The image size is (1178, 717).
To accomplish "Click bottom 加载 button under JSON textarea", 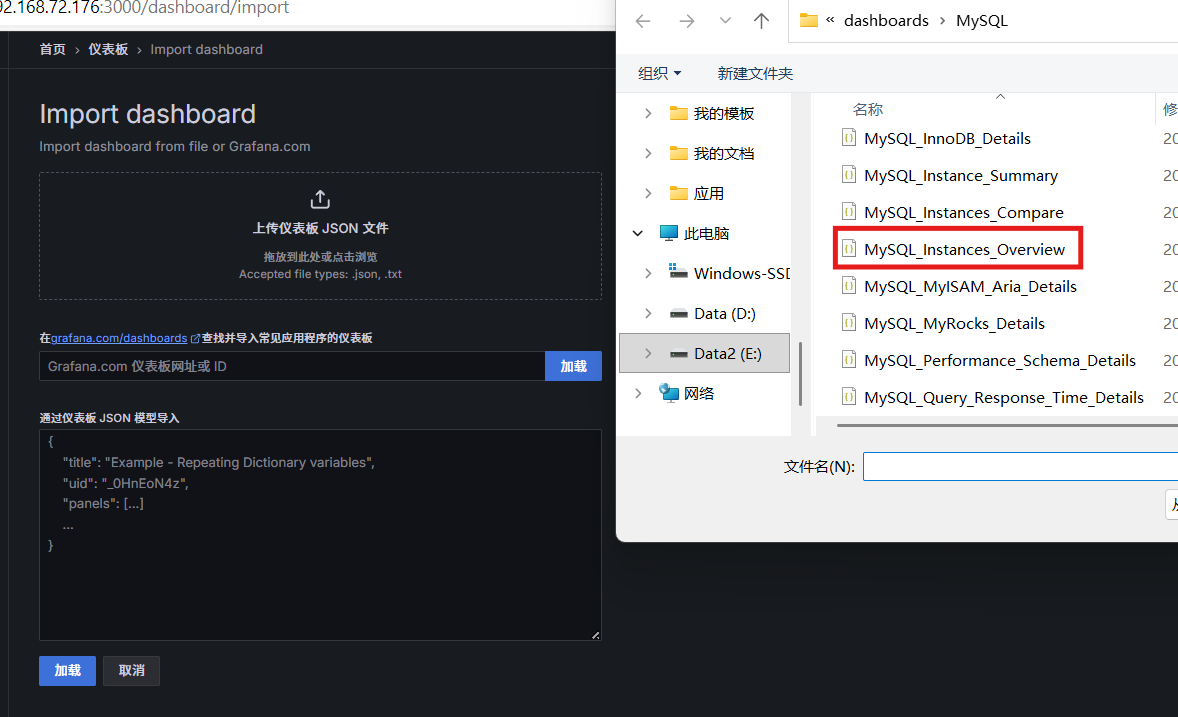I will pos(68,670).
